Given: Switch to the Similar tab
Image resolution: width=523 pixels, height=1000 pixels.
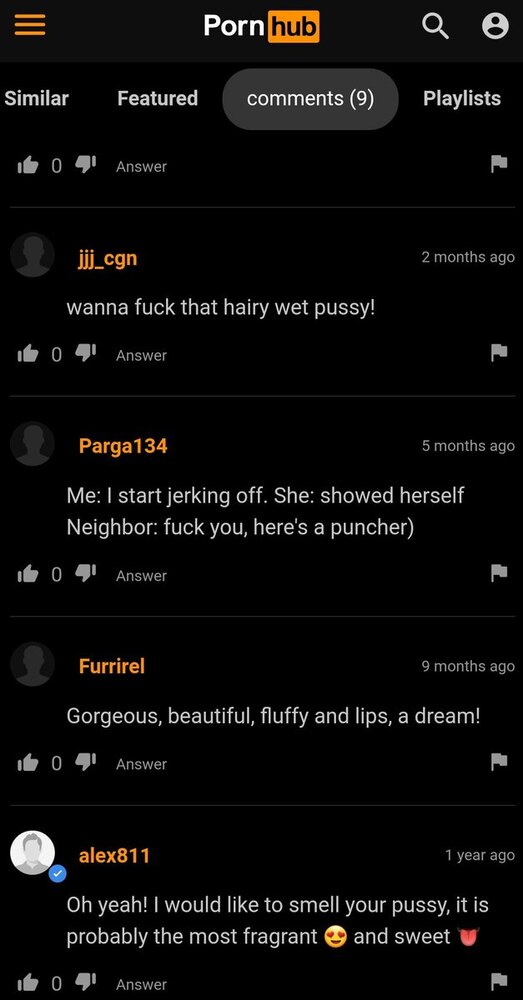Looking at the screenshot, I should point(36,99).
